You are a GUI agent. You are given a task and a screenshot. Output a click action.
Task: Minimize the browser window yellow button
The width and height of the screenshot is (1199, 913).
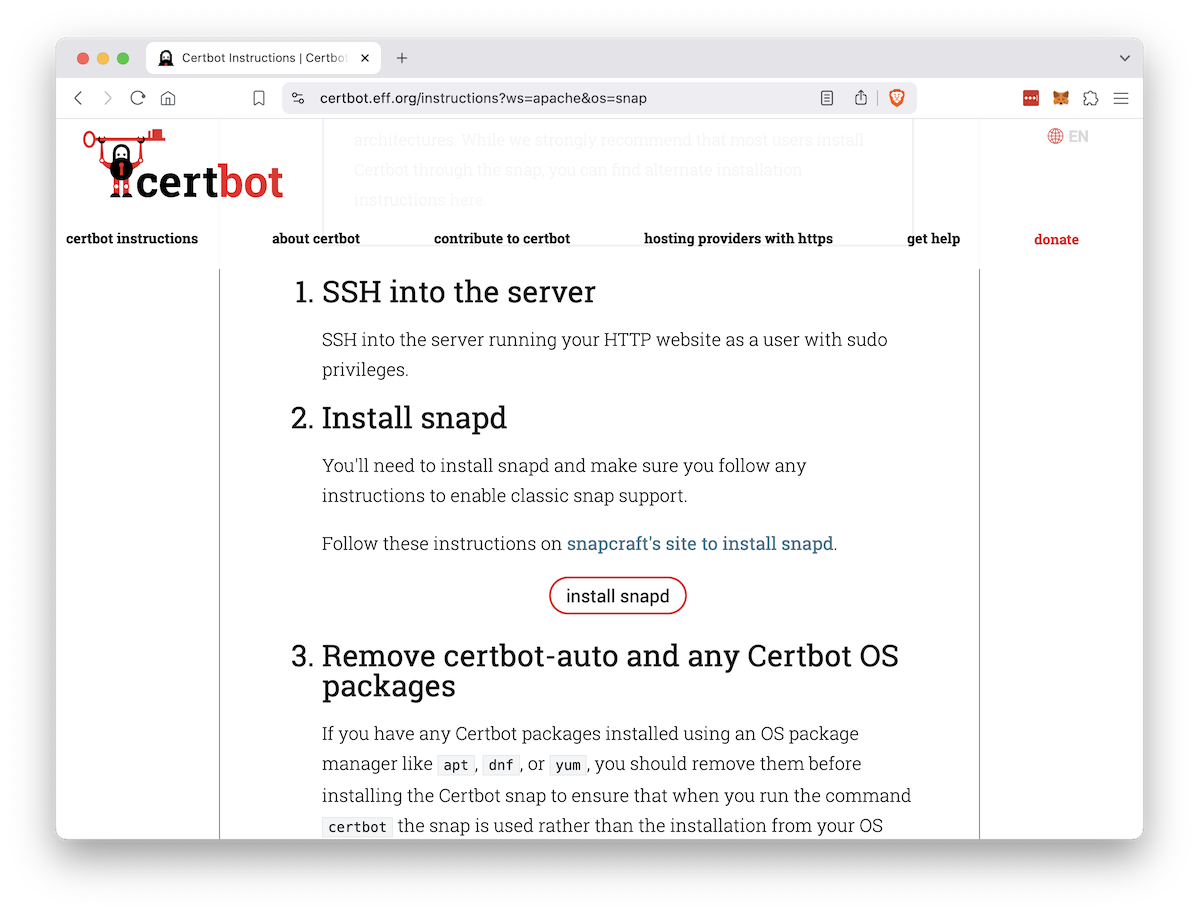pos(103,58)
